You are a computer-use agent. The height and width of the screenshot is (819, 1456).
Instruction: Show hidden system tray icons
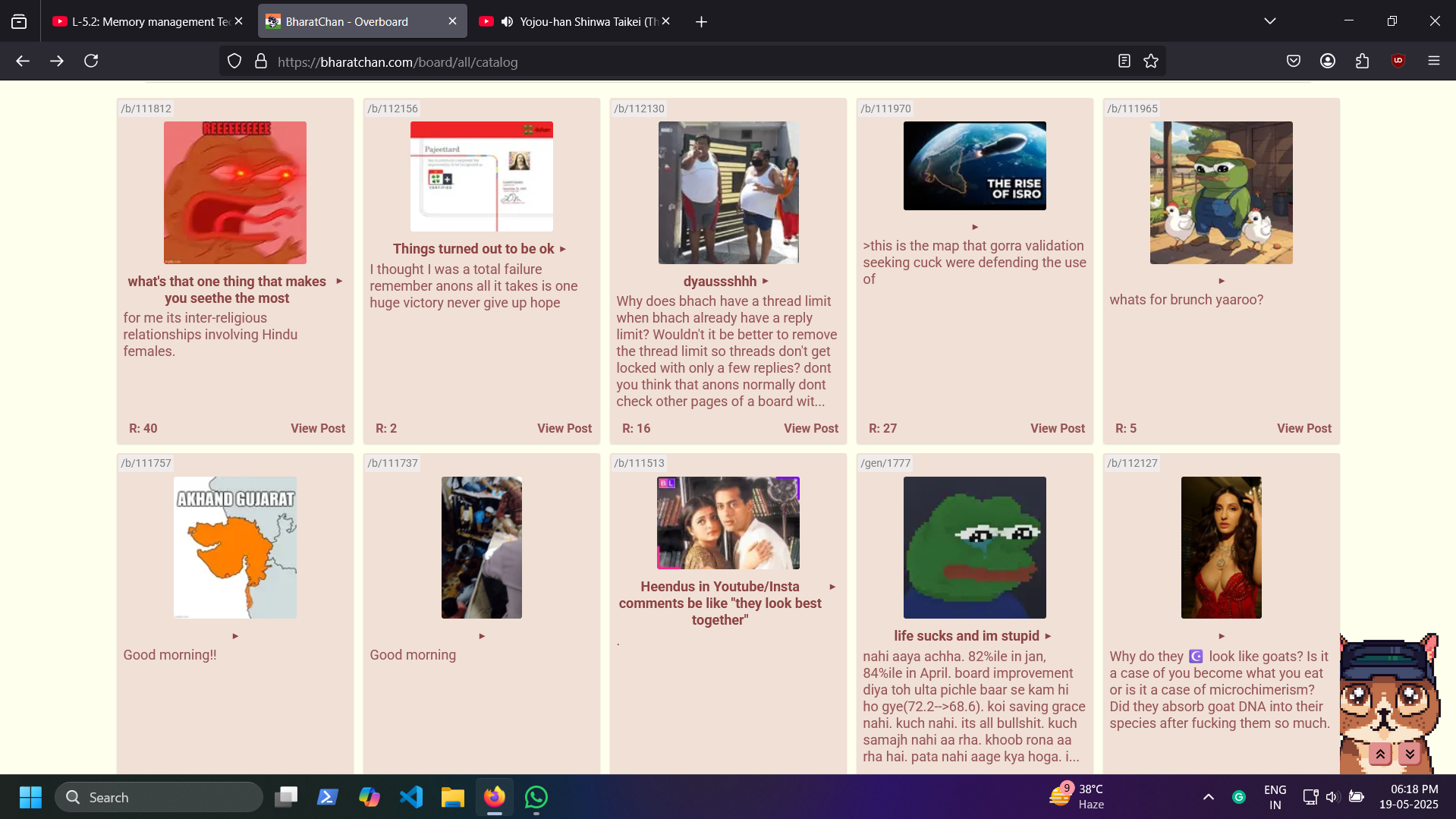click(x=1209, y=797)
